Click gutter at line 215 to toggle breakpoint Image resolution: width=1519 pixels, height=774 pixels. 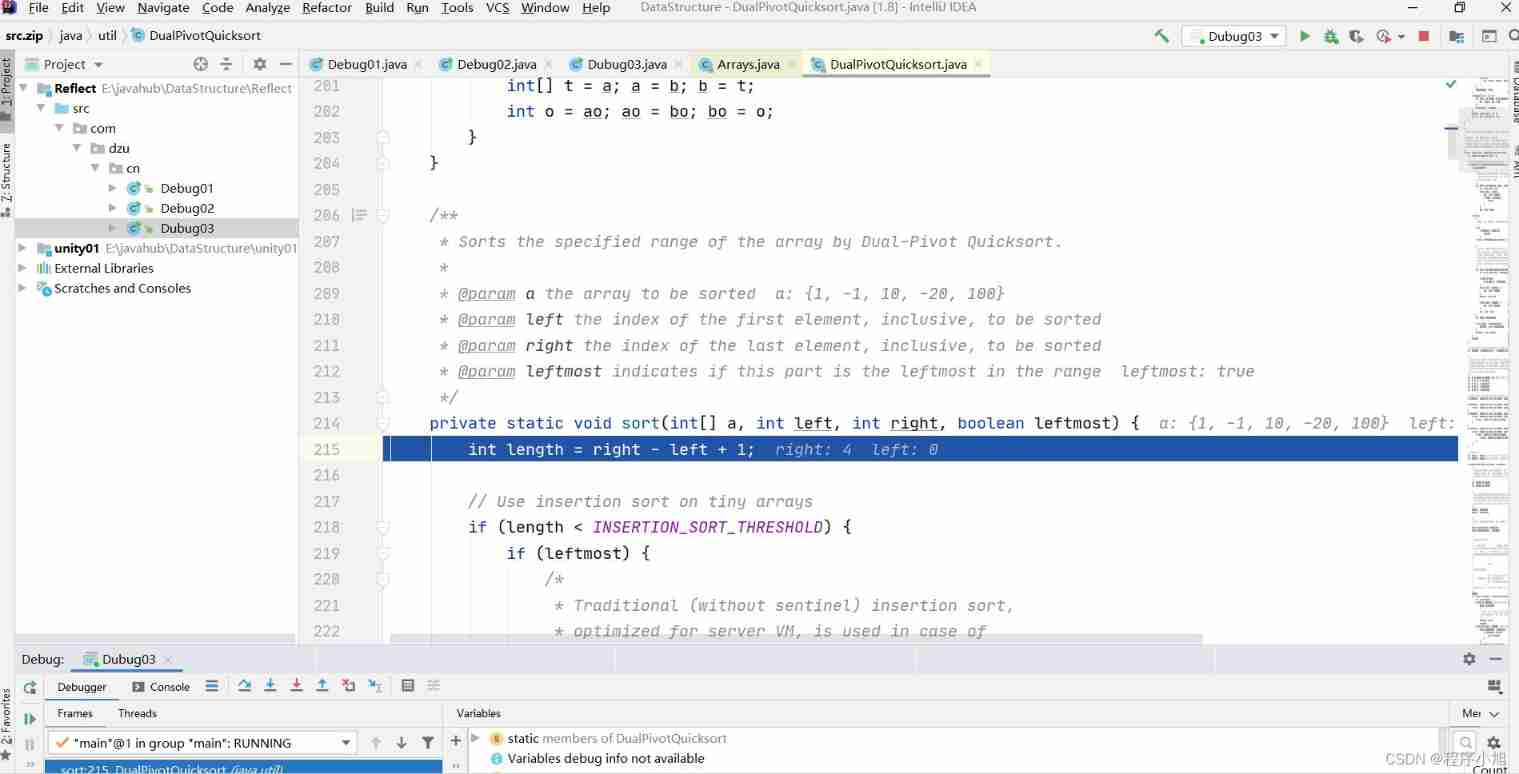[360, 449]
